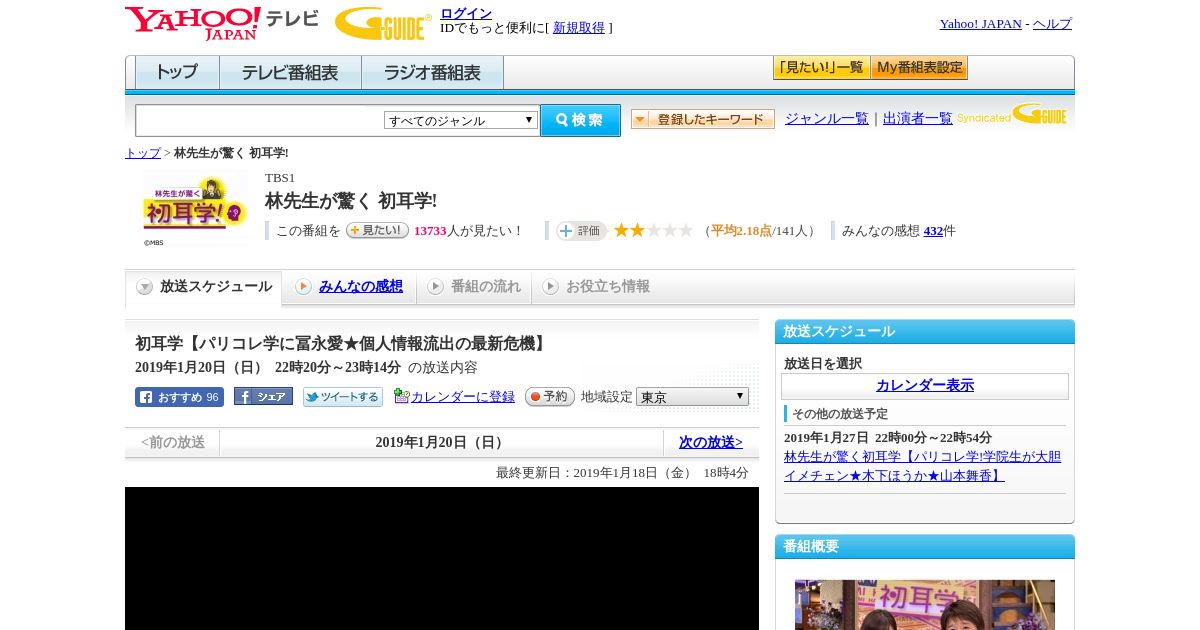Open the カレンダー表示 link

click(x=925, y=386)
